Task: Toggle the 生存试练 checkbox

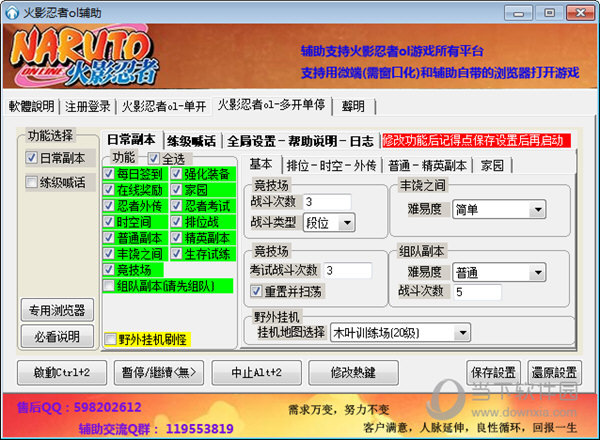Action: point(176,254)
